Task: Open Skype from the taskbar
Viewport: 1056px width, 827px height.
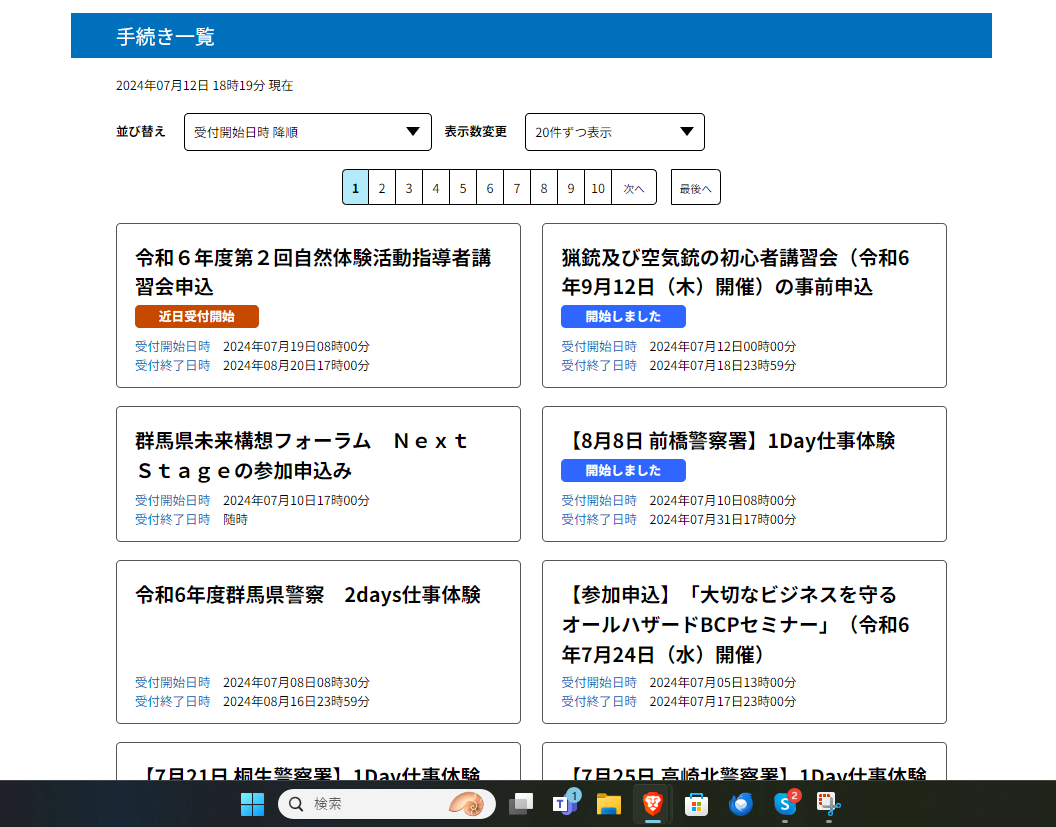Action: (x=785, y=804)
